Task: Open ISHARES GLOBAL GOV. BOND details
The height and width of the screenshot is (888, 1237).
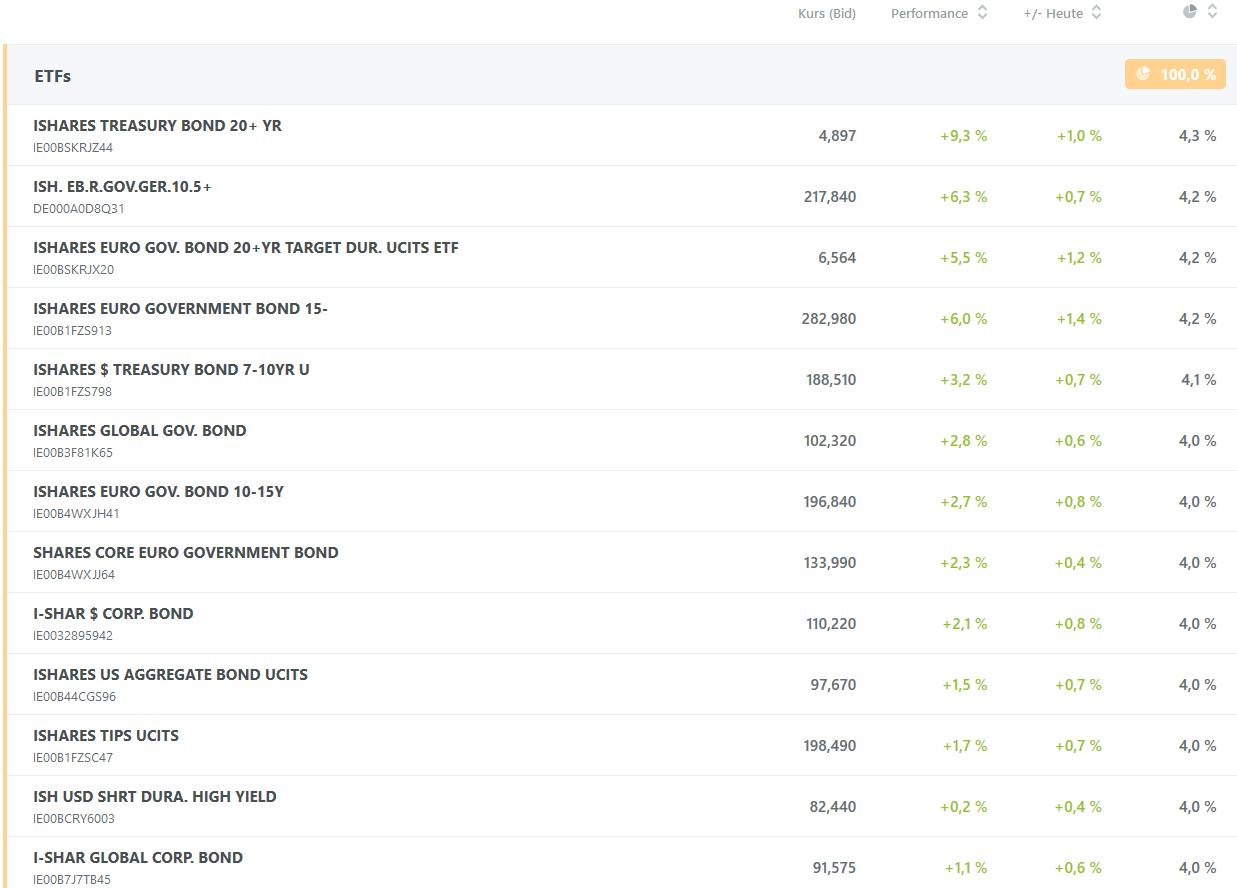Action: point(139,431)
